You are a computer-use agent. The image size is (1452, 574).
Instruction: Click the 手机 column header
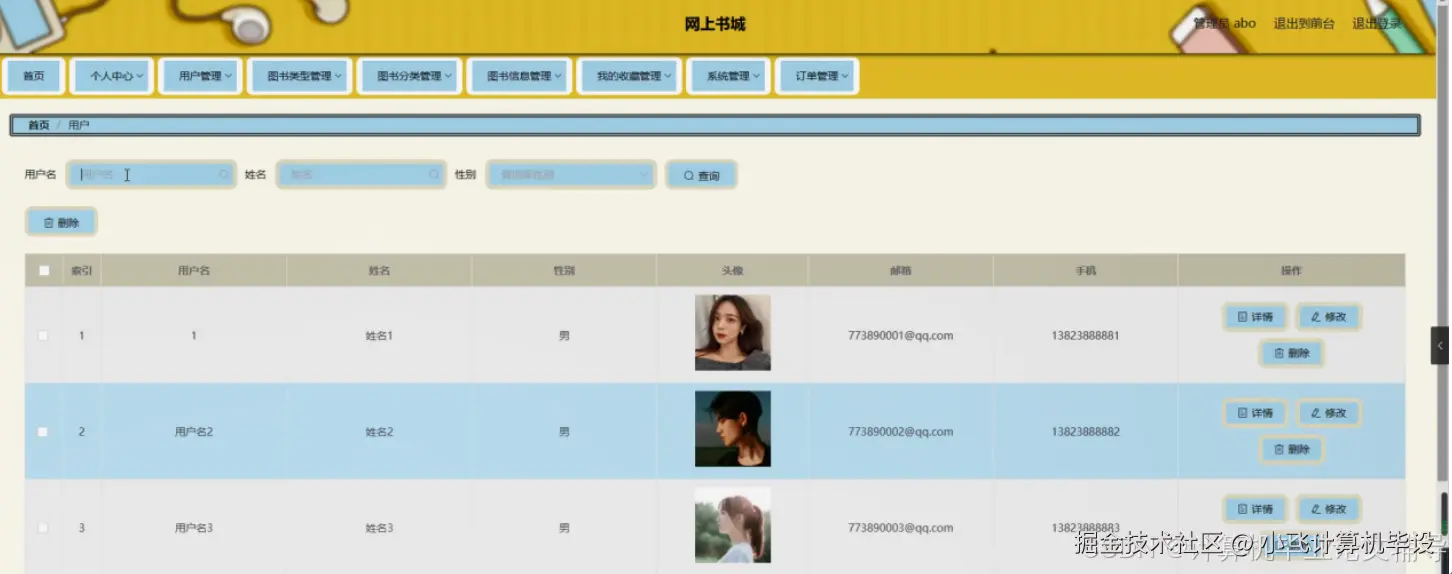[1085, 271]
